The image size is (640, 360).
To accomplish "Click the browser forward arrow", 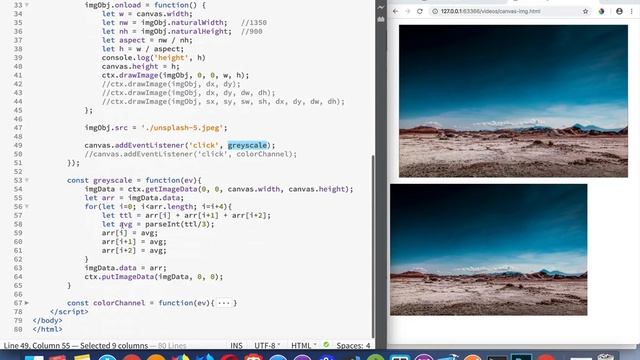I will [407, 11].
